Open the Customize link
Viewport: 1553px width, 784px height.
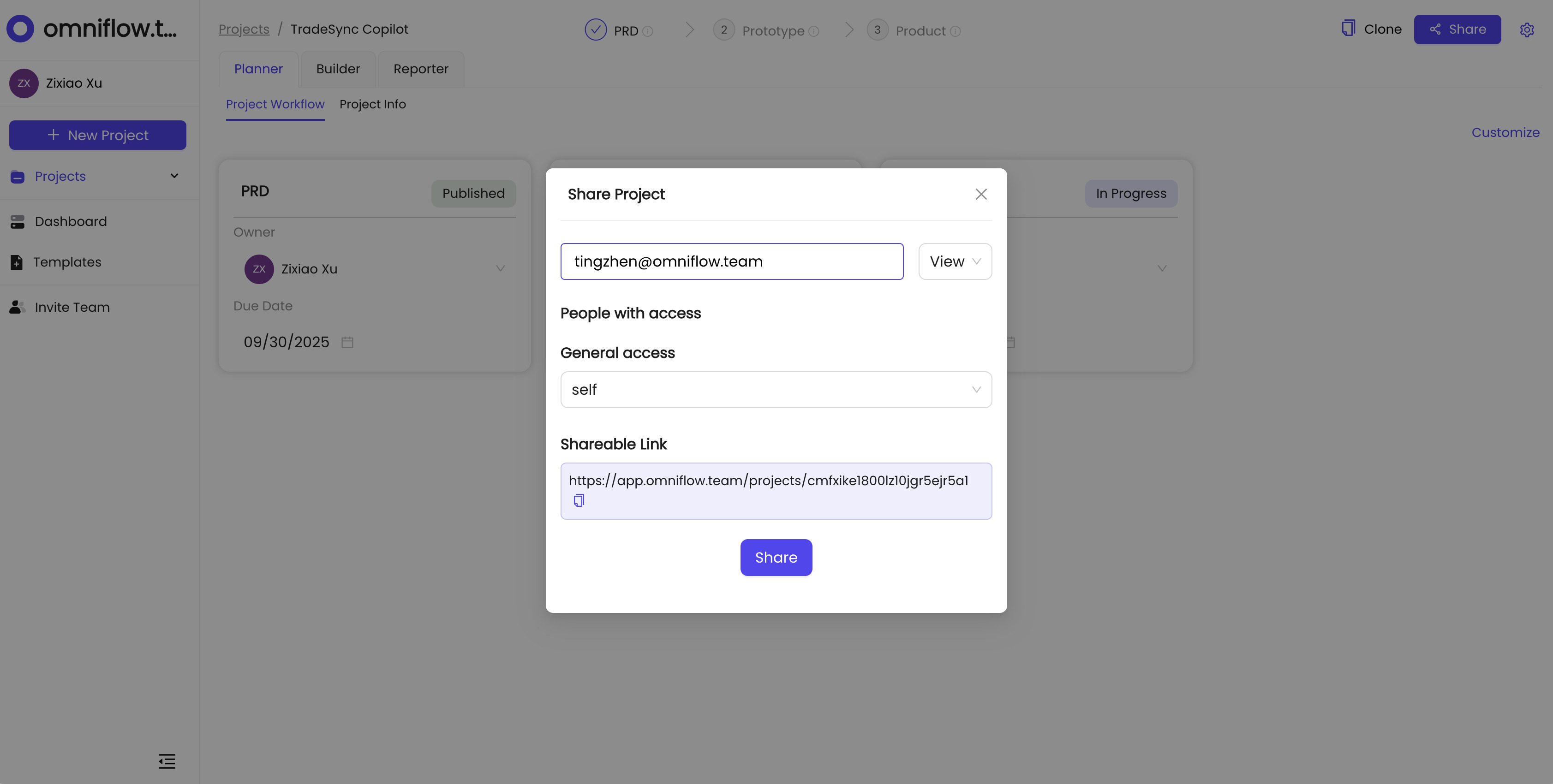pyautogui.click(x=1505, y=132)
